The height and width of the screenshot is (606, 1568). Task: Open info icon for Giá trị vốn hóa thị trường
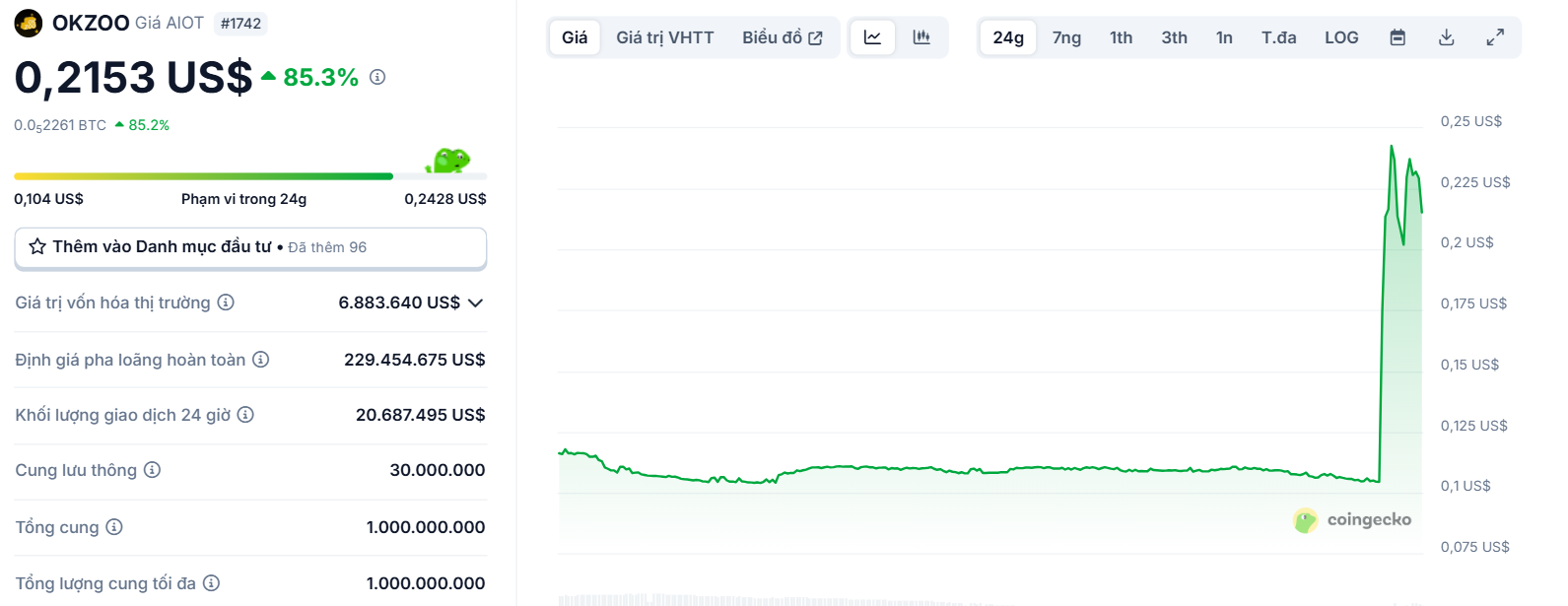coord(226,303)
